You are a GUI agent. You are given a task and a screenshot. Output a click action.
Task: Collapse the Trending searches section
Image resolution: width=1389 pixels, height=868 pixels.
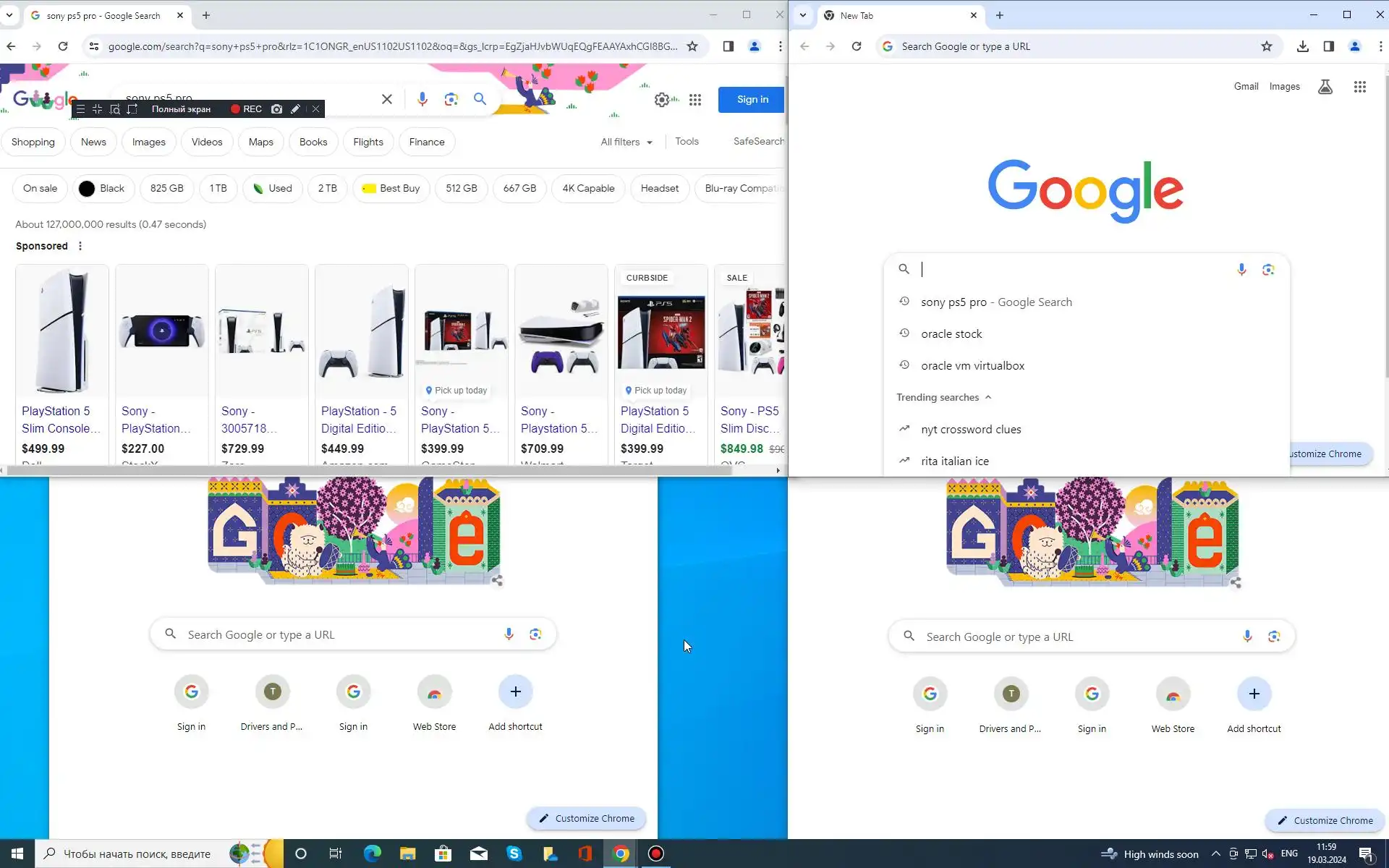tap(988, 397)
